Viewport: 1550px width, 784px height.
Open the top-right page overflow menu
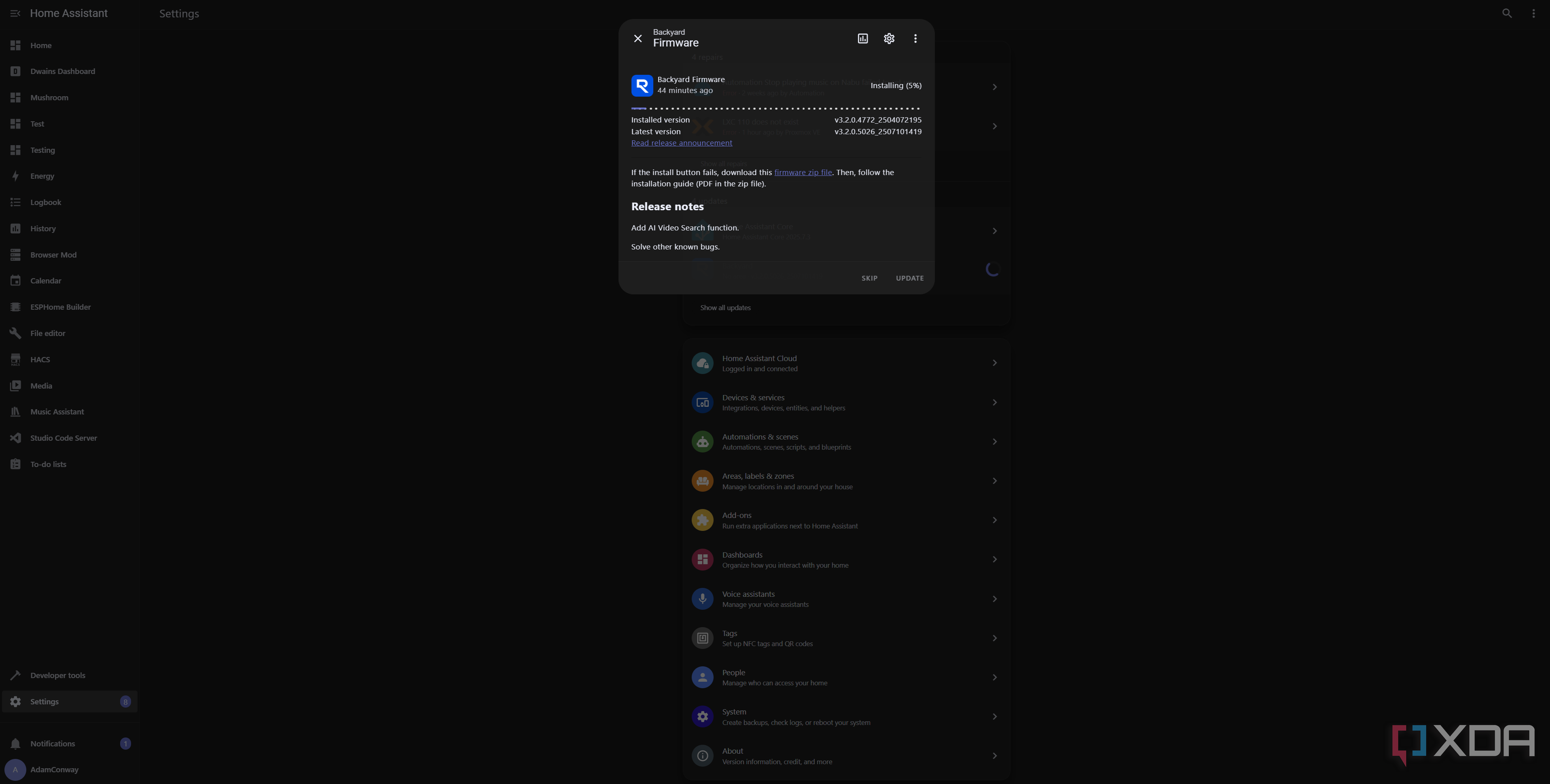(1533, 13)
